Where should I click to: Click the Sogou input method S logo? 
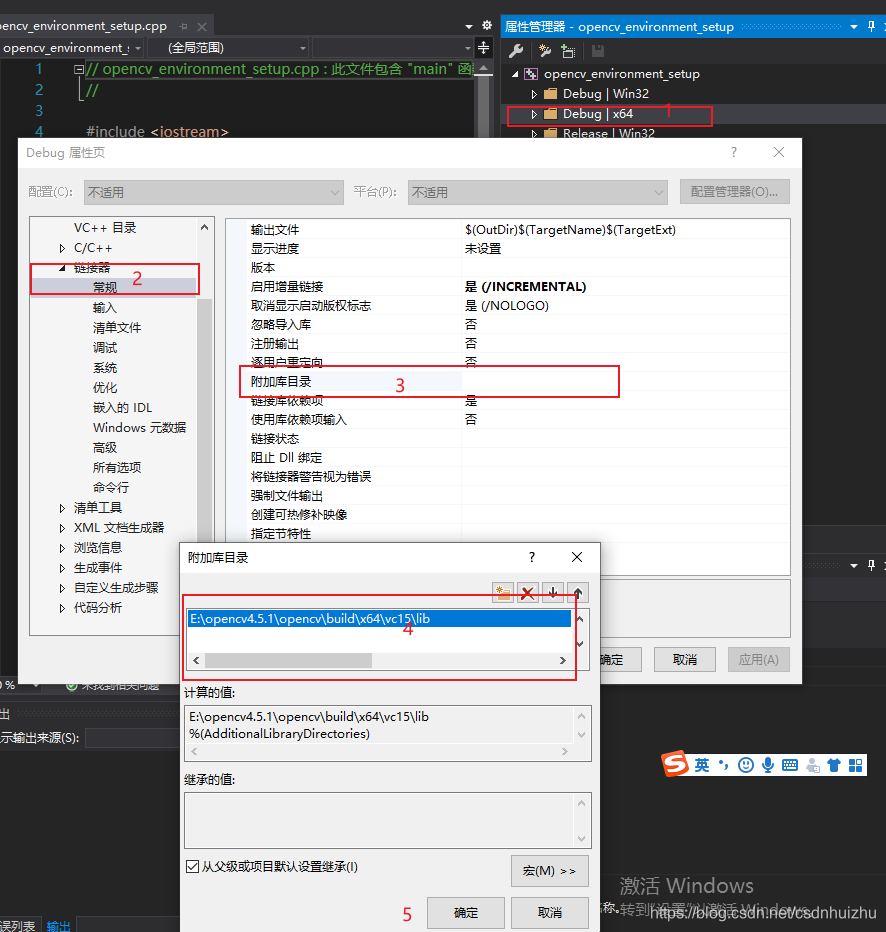[x=675, y=764]
